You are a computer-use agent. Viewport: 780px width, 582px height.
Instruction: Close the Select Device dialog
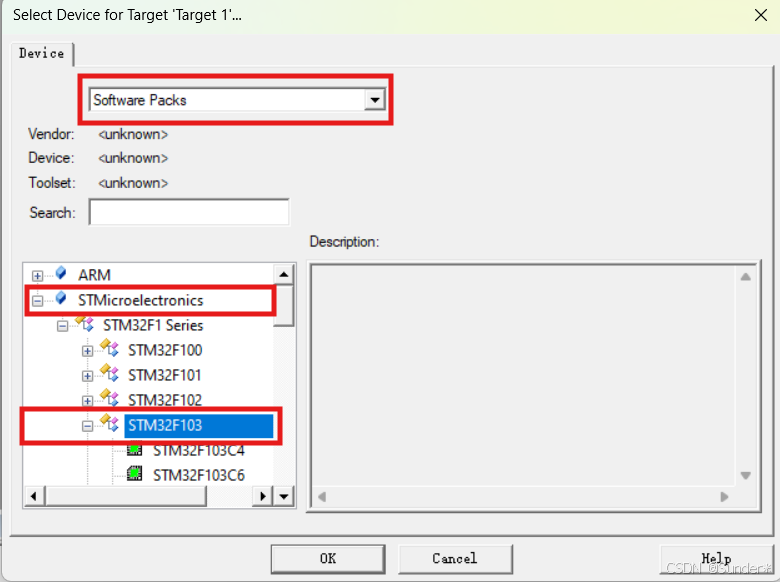tap(761, 15)
